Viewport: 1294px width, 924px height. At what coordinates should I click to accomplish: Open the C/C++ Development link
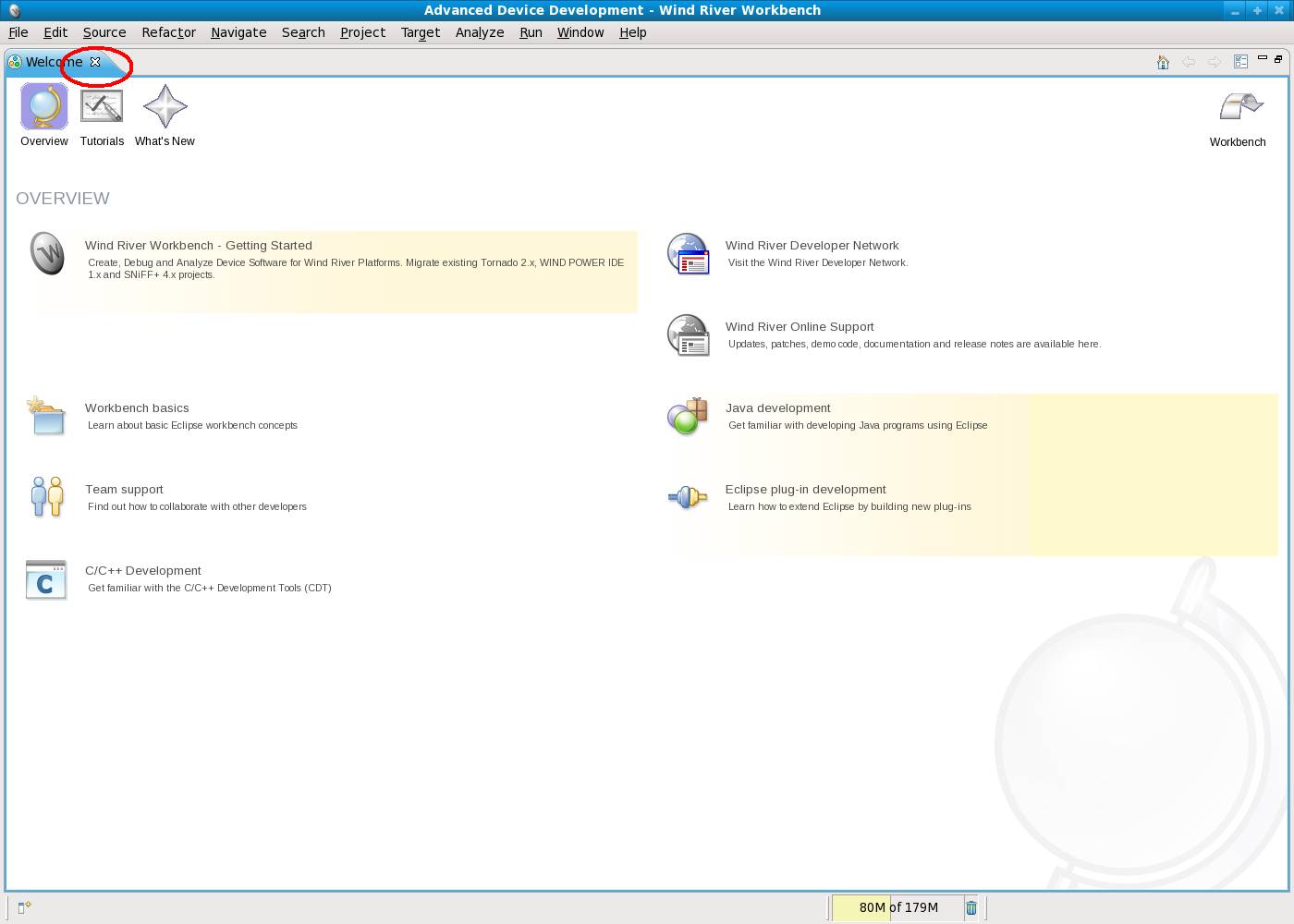(143, 571)
